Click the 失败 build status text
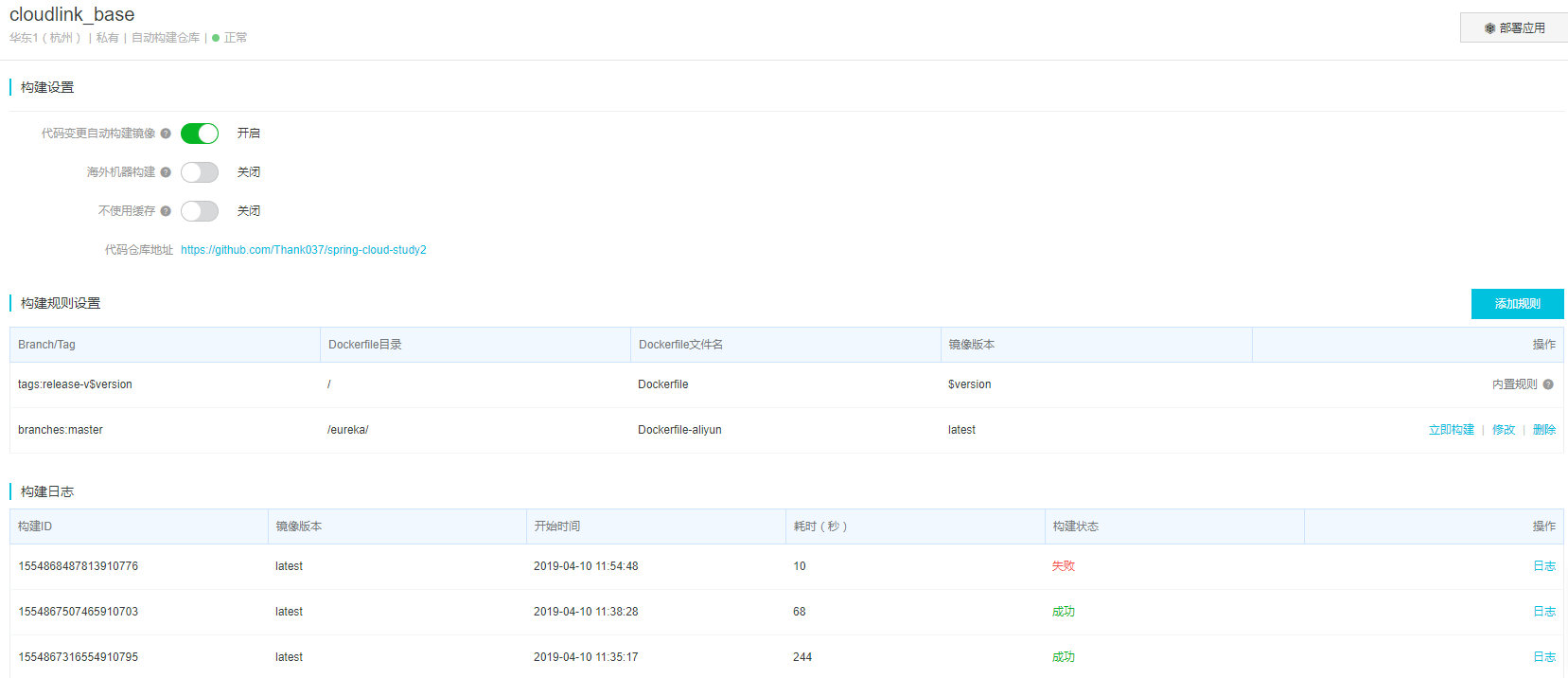The height and width of the screenshot is (678, 1568). click(1063, 566)
